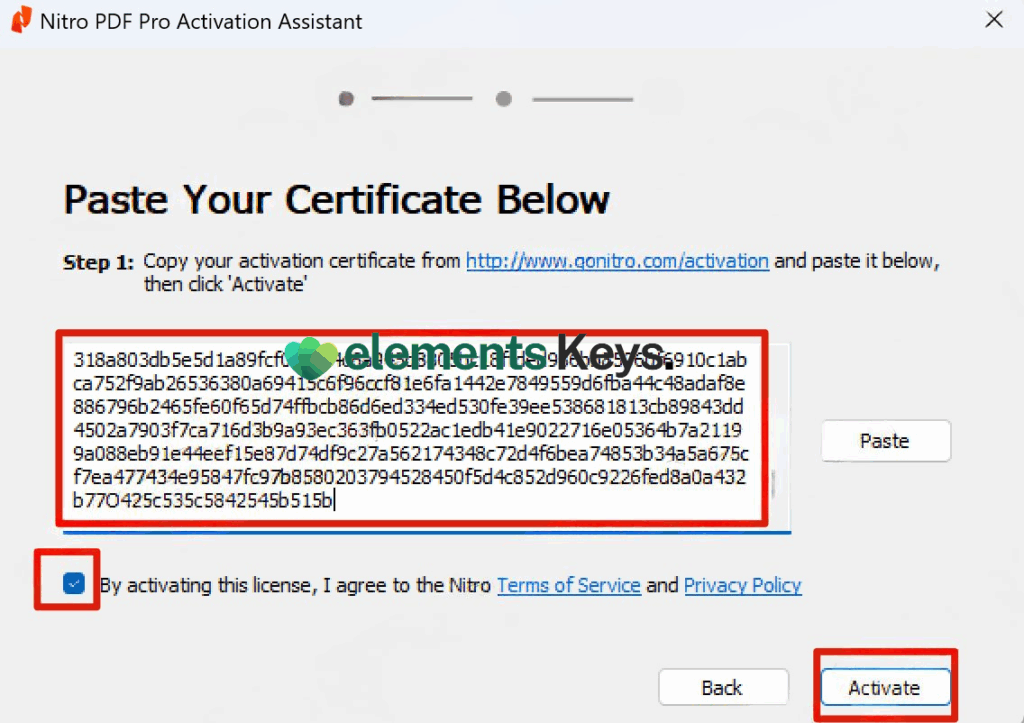Click the Back button
This screenshot has width=1024, height=723.
723,687
